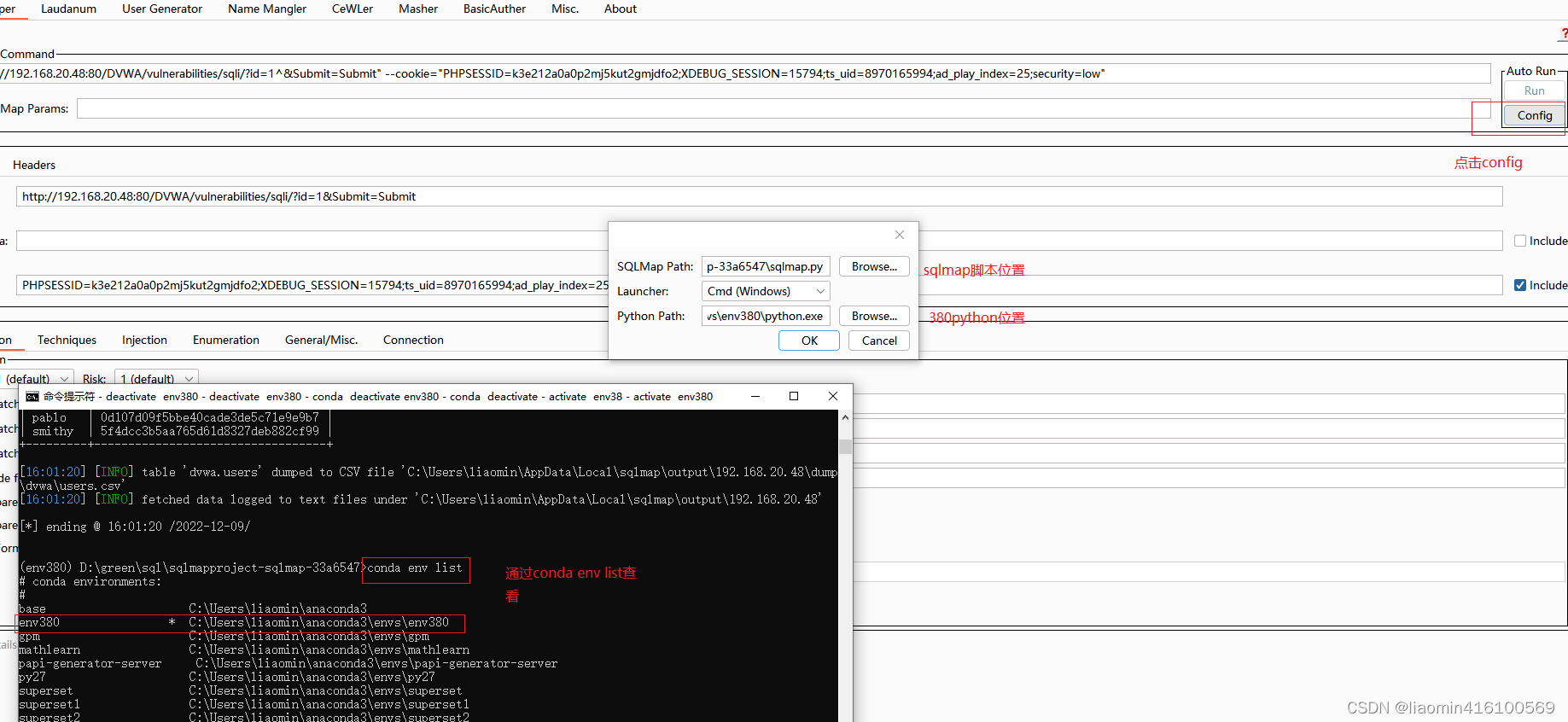Click the mathlearn environment row
This screenshot has width=1568, height=722.
(x=243, y=650)
